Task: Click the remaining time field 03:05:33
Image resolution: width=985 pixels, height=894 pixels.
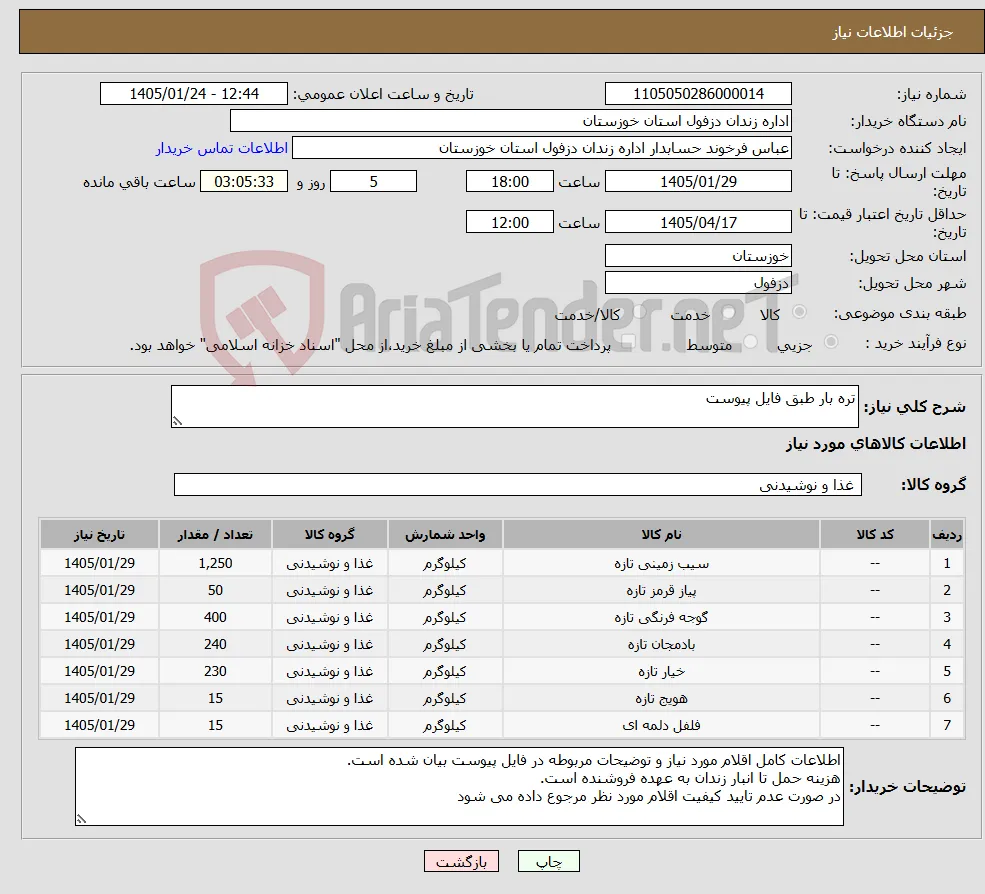Action: point(244,182)
